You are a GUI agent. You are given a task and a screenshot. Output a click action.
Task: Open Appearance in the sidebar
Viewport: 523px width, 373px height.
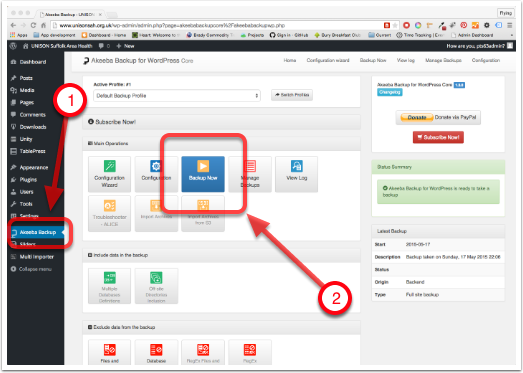pos(35,167)
